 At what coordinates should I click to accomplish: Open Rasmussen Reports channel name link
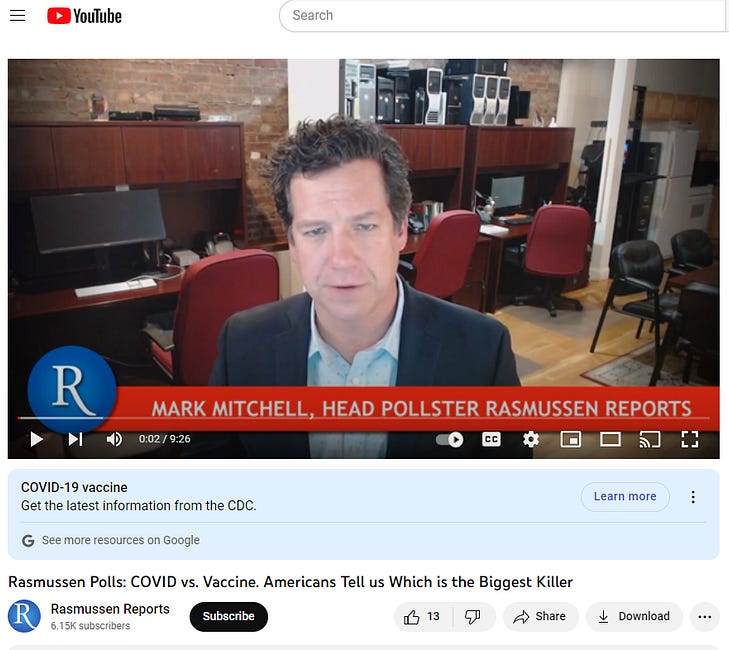click(x=110, y=609)
